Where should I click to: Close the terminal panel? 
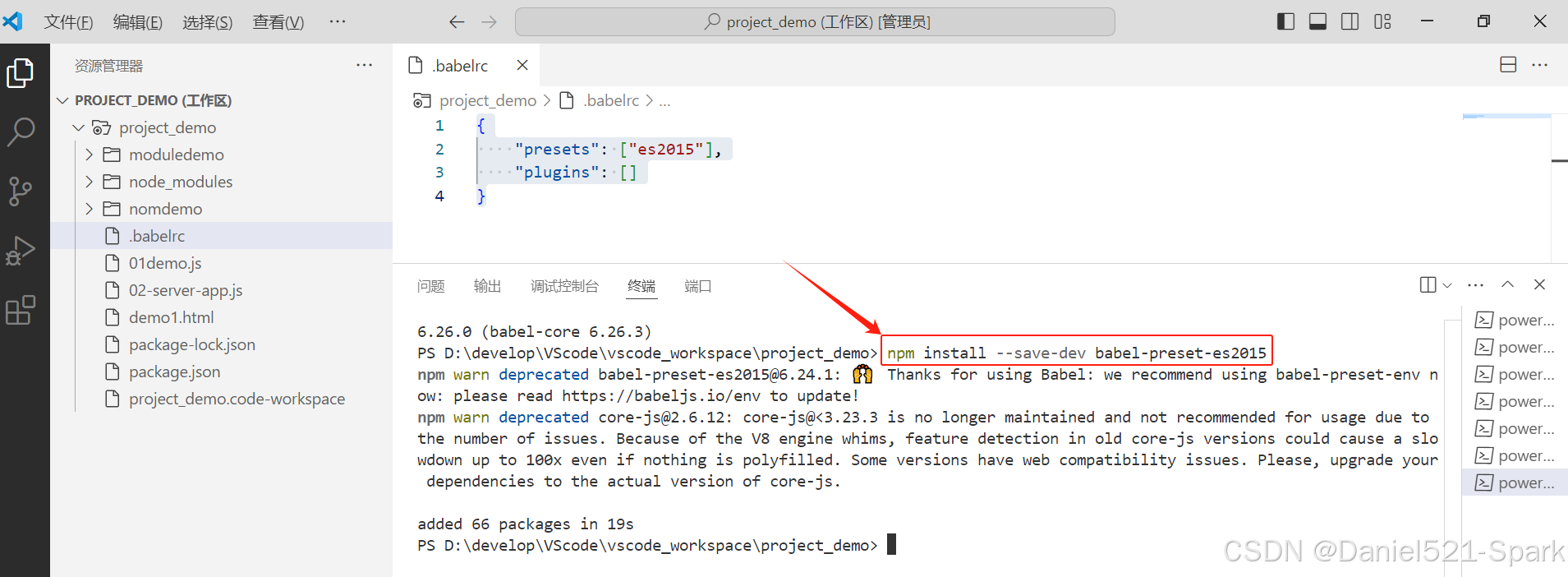1539,284
